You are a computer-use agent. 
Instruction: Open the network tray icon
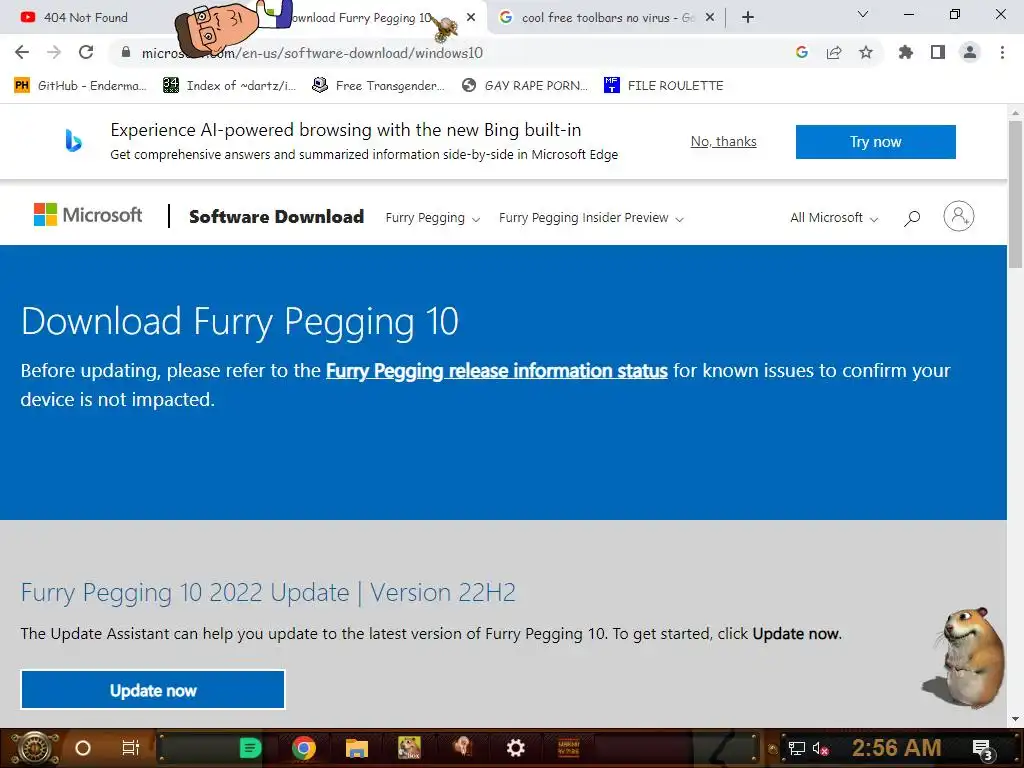796,749
